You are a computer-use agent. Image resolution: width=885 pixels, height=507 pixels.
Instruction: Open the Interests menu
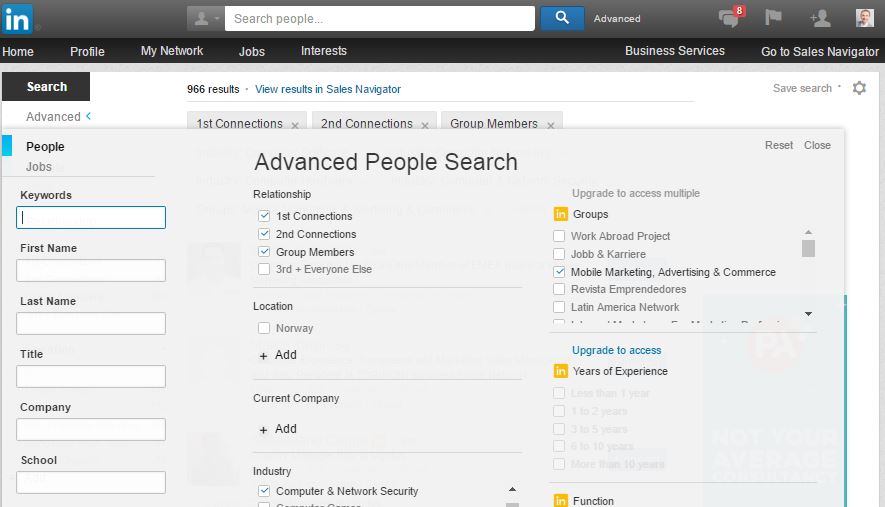[324, 51]
